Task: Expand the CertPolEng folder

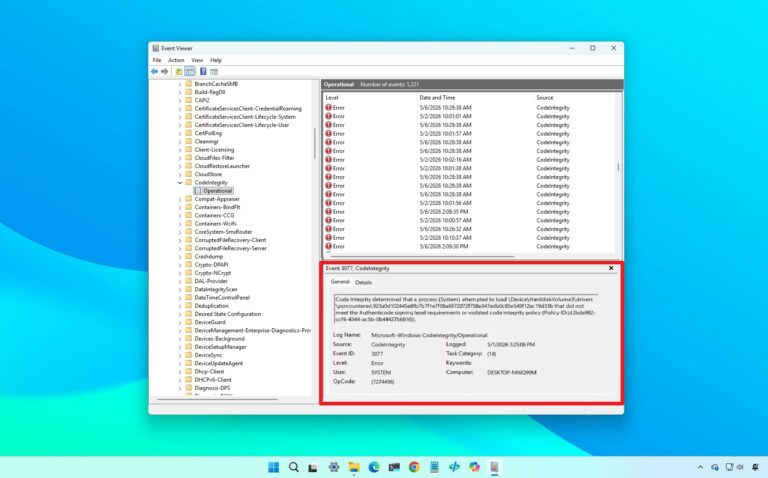Action: click(180, 133)
